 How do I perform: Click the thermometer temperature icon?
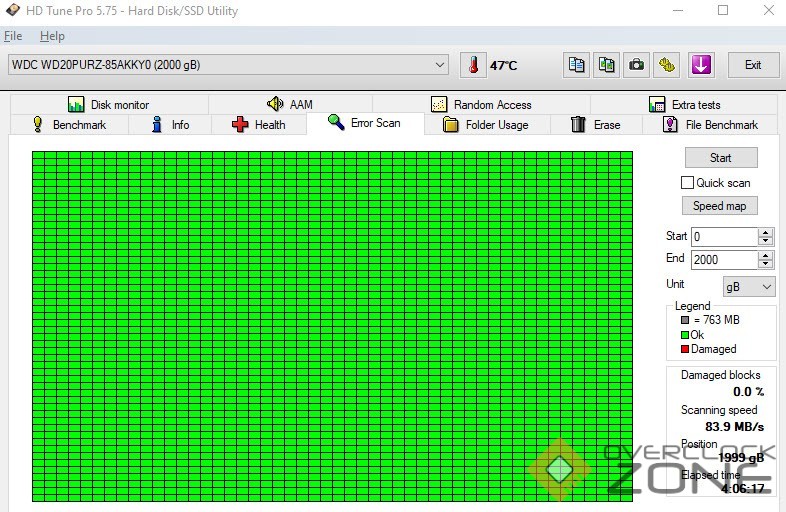473,65
